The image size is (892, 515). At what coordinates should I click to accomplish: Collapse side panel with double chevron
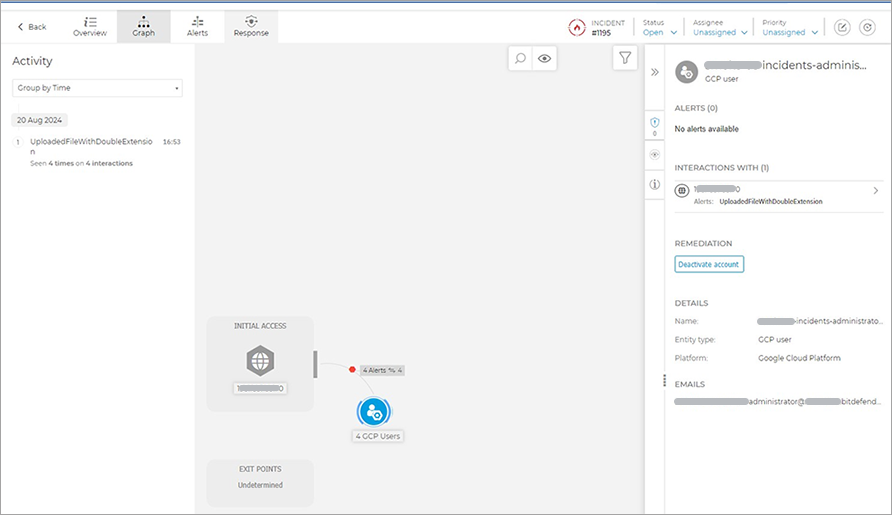[655, 72]
